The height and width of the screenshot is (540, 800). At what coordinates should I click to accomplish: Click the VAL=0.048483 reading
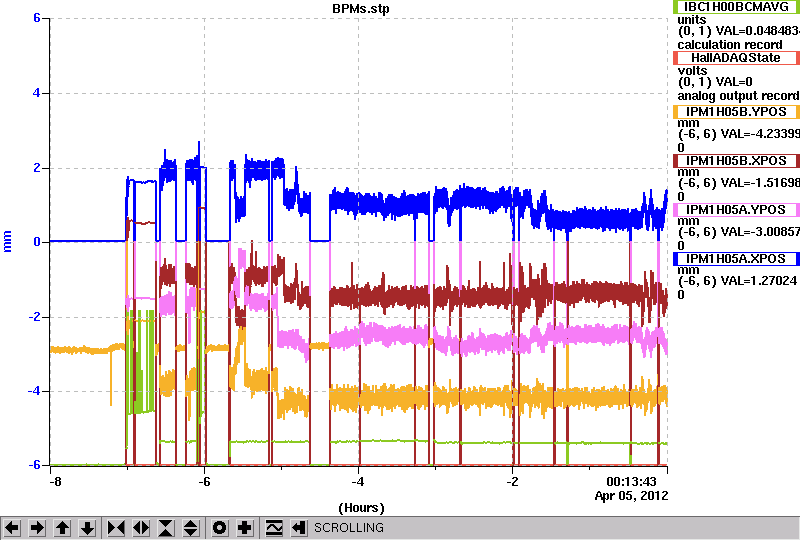tap(758, 31)
